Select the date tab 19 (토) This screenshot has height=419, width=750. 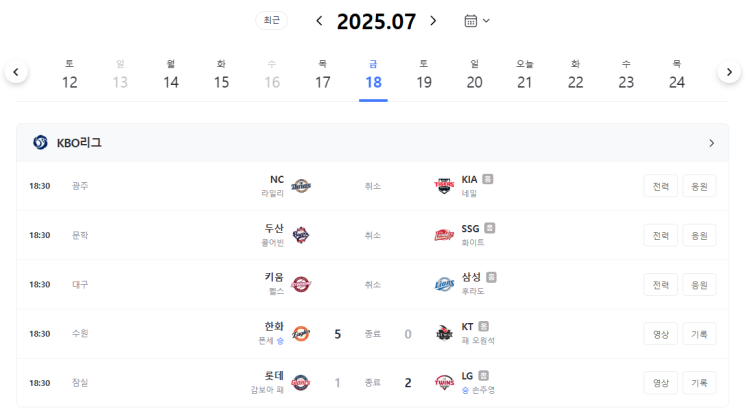[424, 76]
